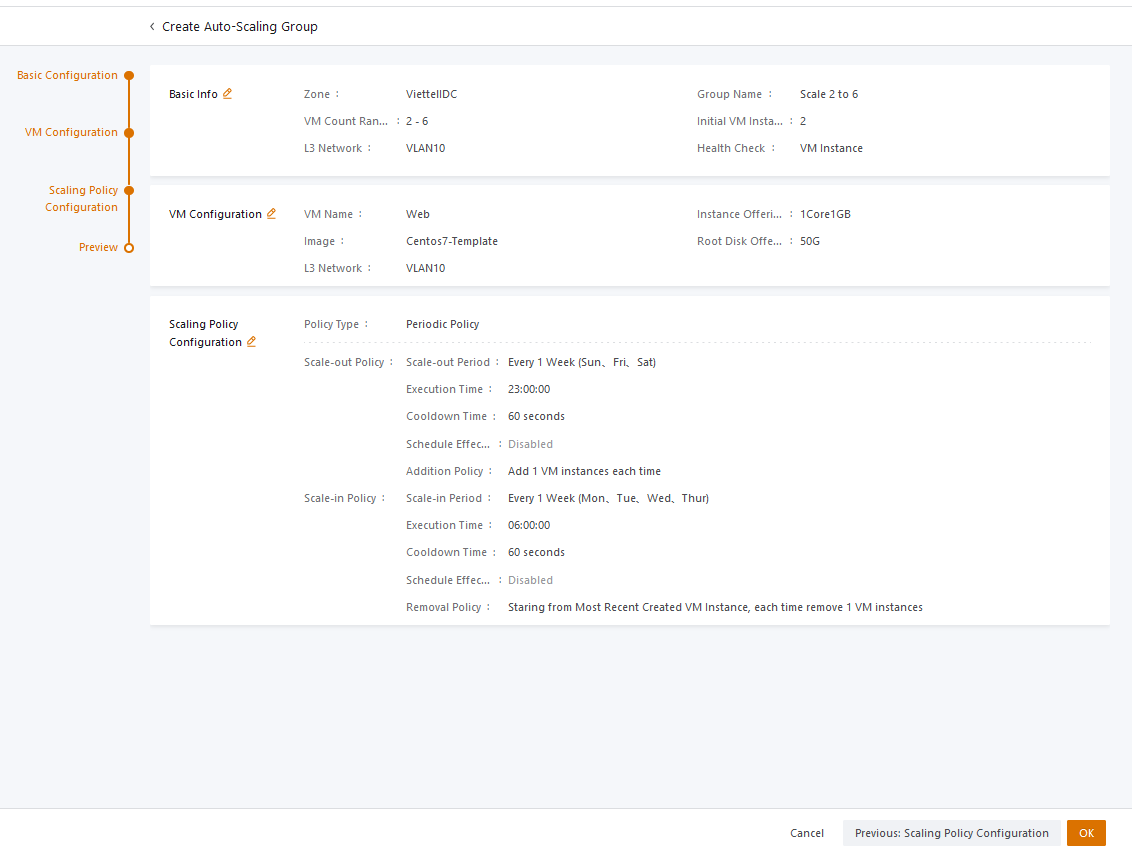Confirm creation with the OK button

[1086, 833]
